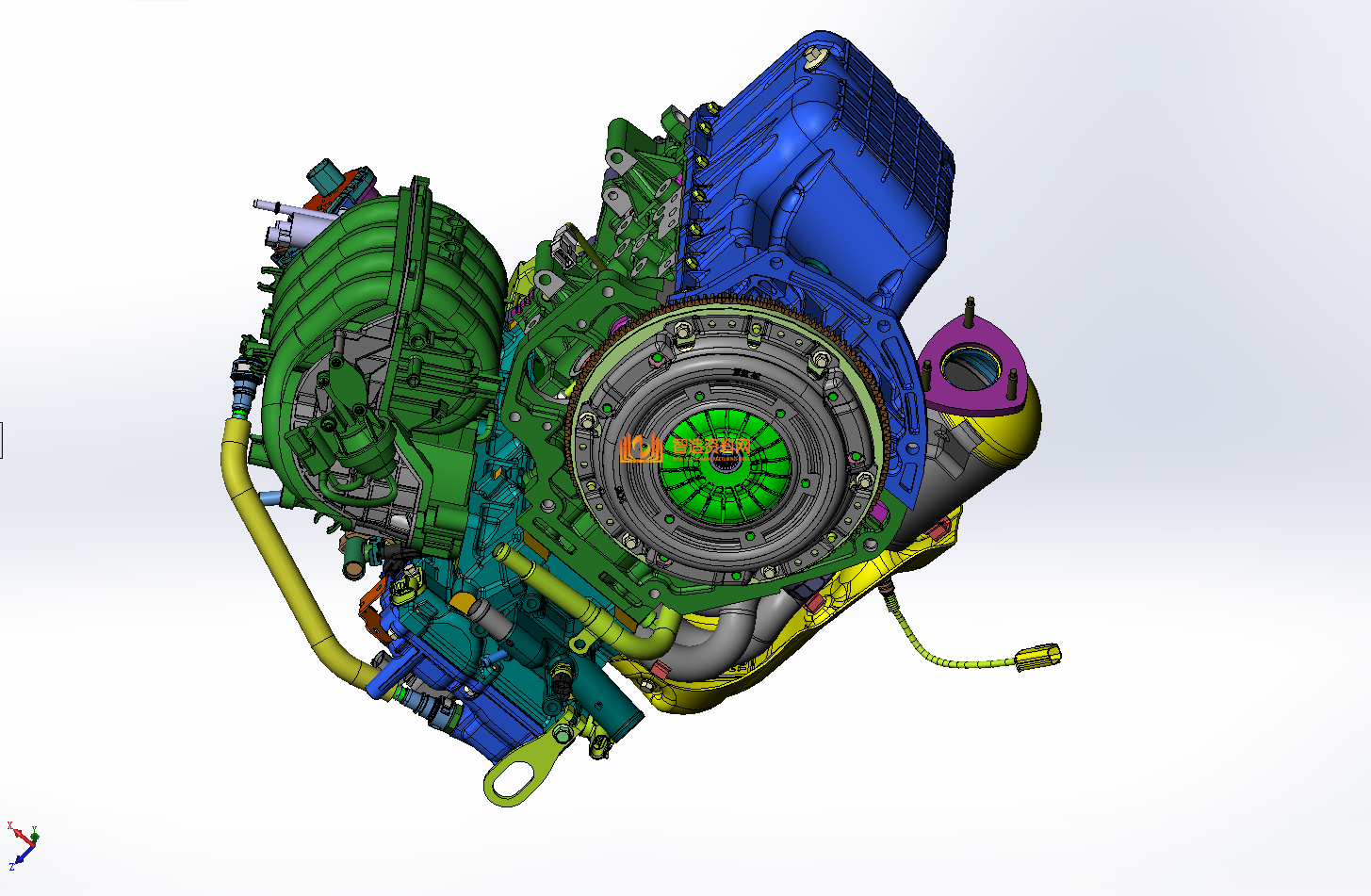Select the yellow sensor connector plug on the wire
The width and height of the screenshot is (1371, 896).
click(1037, 656)
